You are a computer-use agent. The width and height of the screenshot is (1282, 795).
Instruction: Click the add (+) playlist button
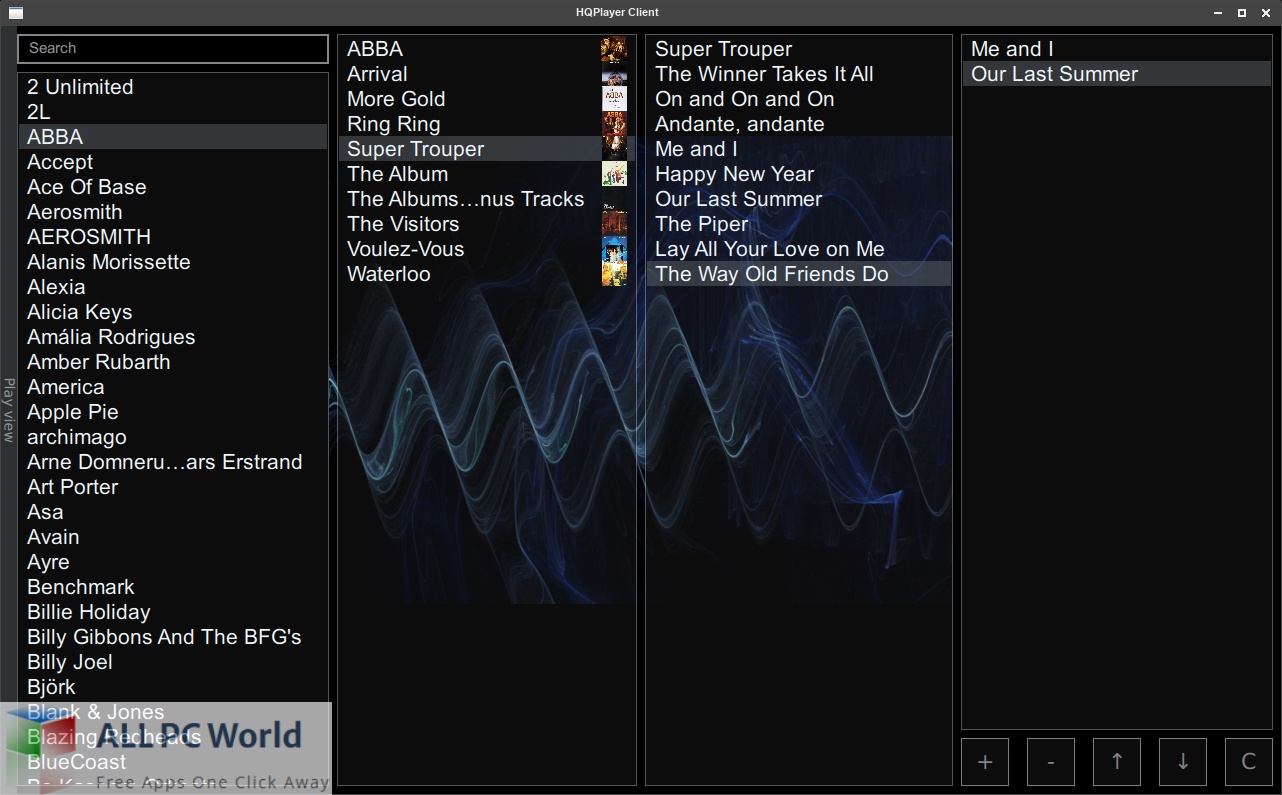(985, 762)
